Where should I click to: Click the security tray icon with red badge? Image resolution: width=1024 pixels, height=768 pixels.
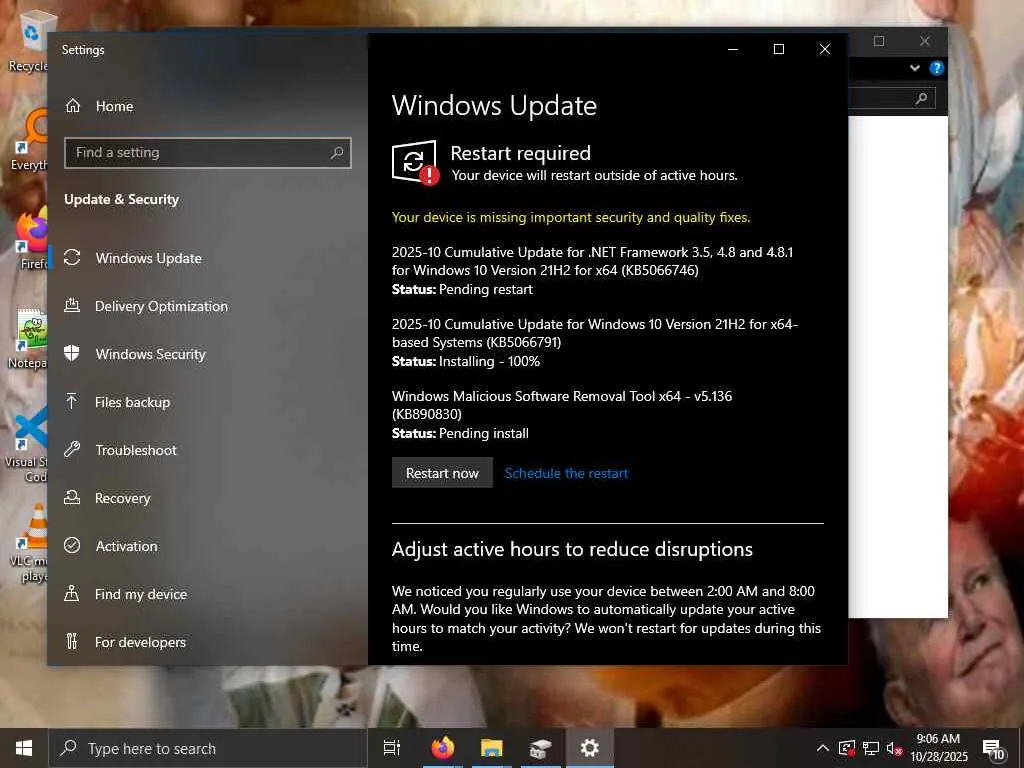(846, 748)
